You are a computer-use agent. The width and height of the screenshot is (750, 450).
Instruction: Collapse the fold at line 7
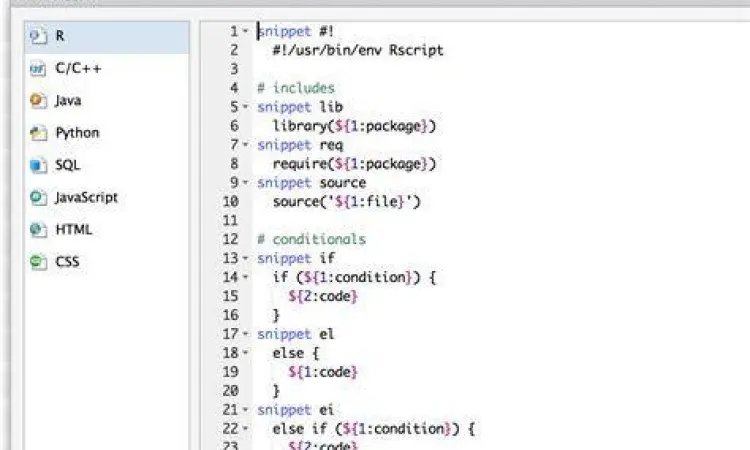tap(245, 144)
